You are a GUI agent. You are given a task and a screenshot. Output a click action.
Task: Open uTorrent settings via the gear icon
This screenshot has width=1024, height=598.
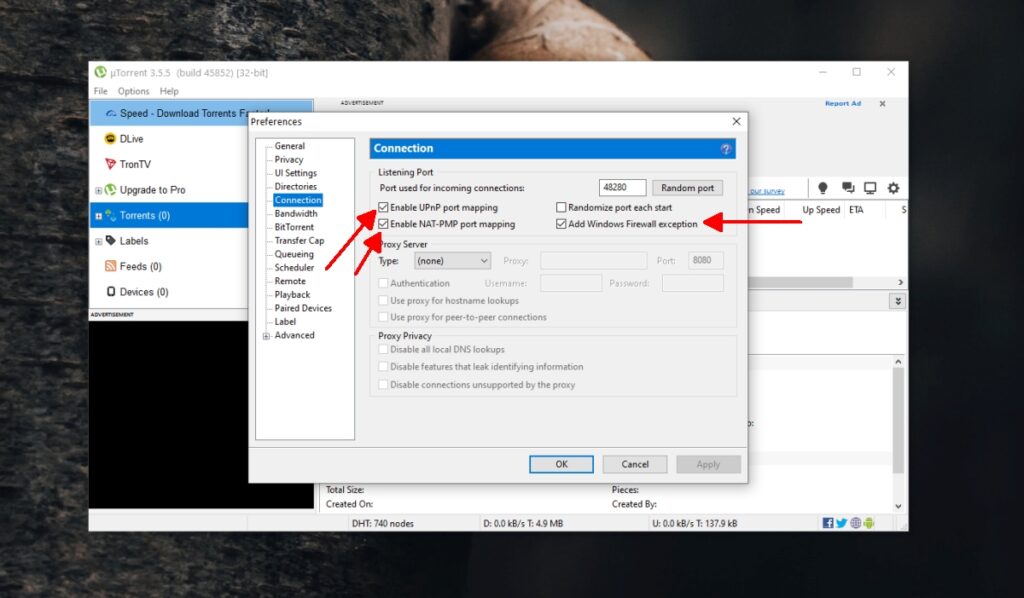[893, 188]
